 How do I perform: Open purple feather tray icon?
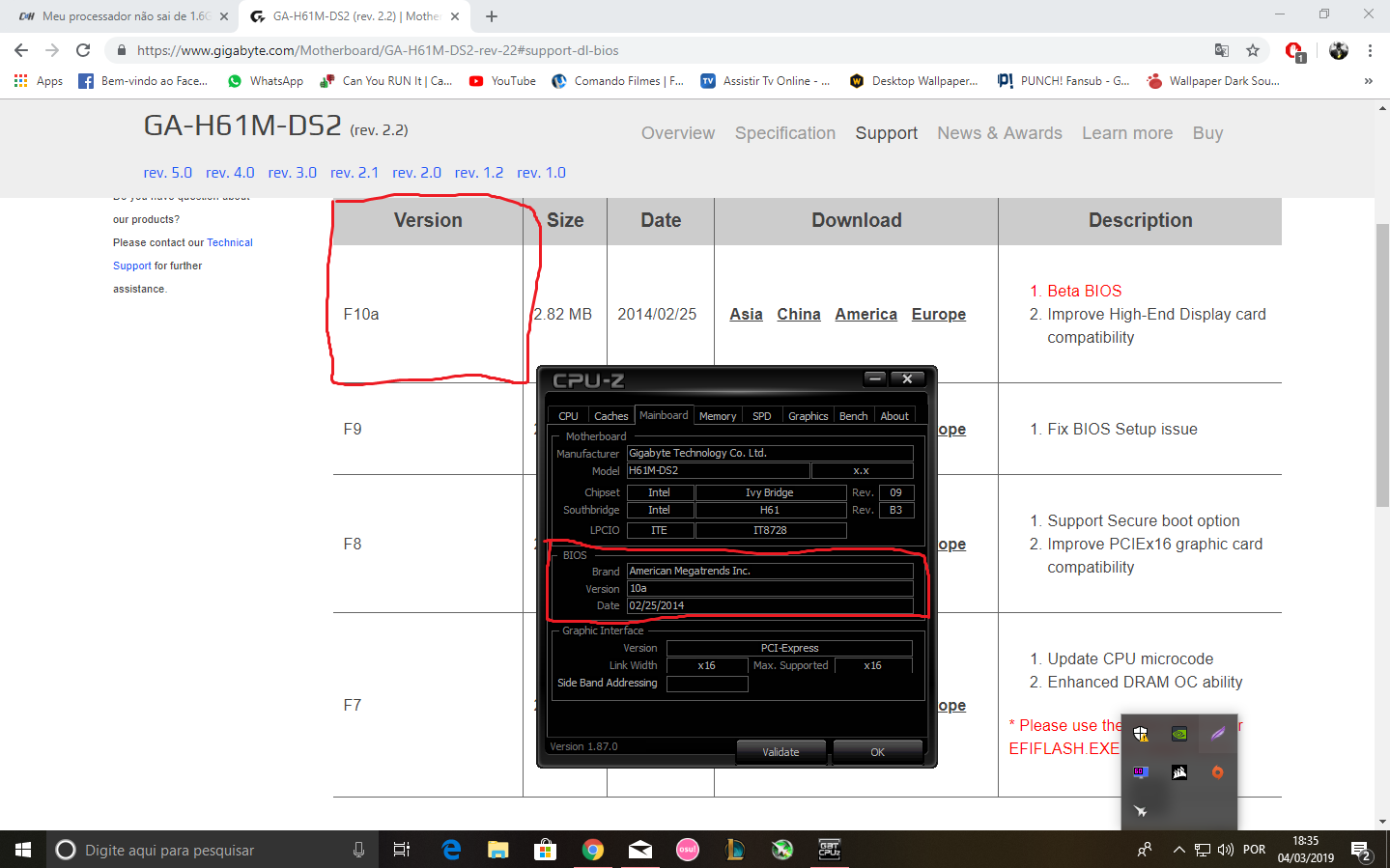[1218, 734]
